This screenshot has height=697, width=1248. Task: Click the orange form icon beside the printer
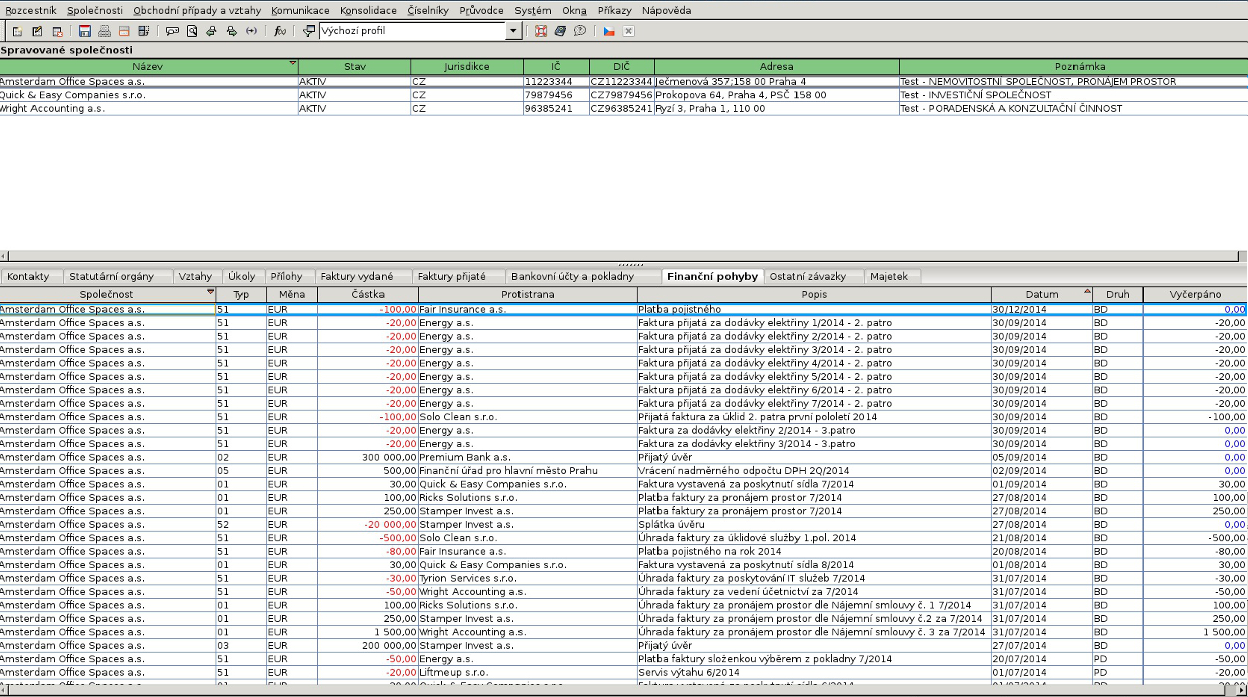coord(124,31)
